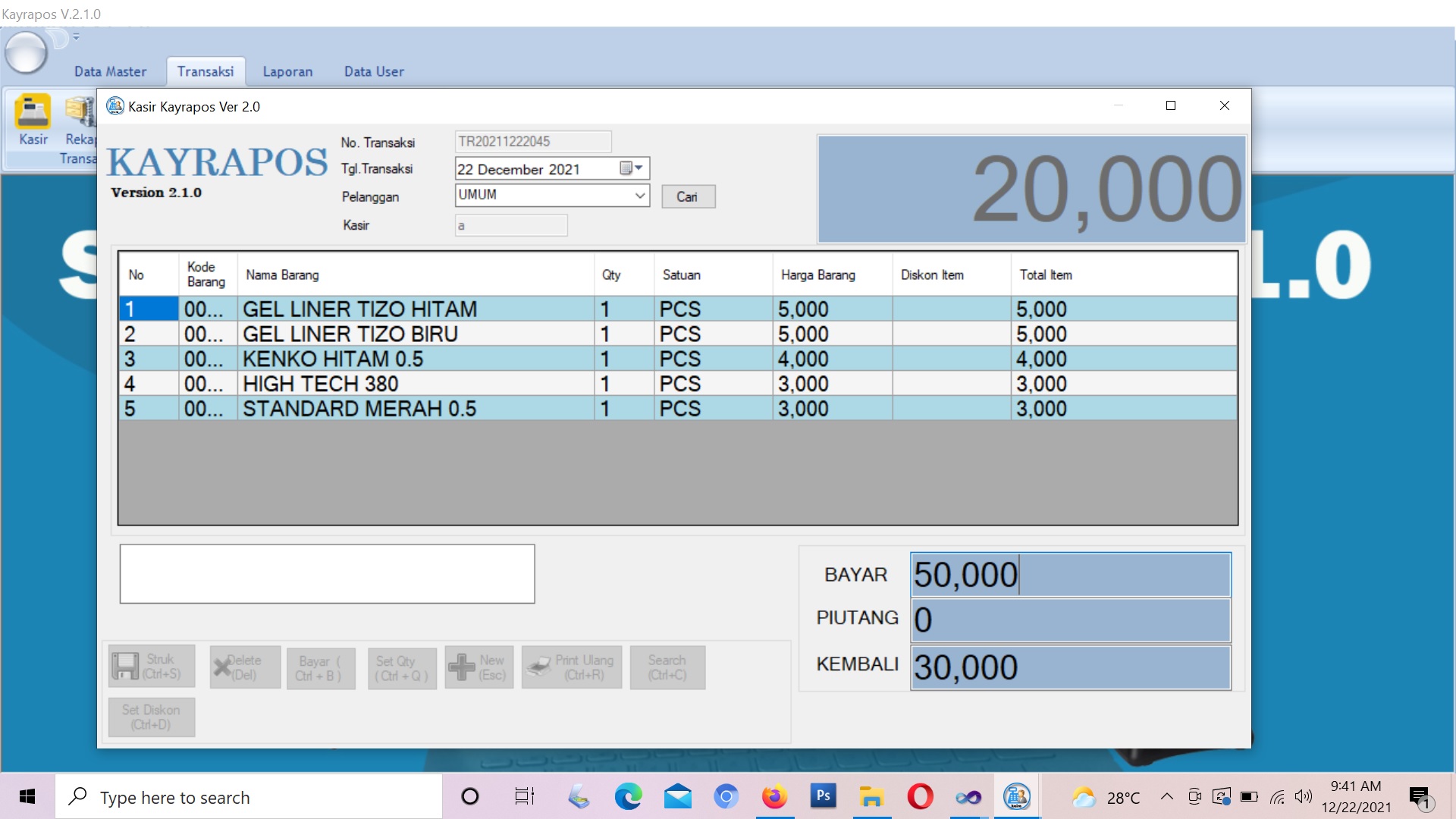Open the notification center icon
The height and width of the screenshot is (819, 1456).
pos(1420,797)
